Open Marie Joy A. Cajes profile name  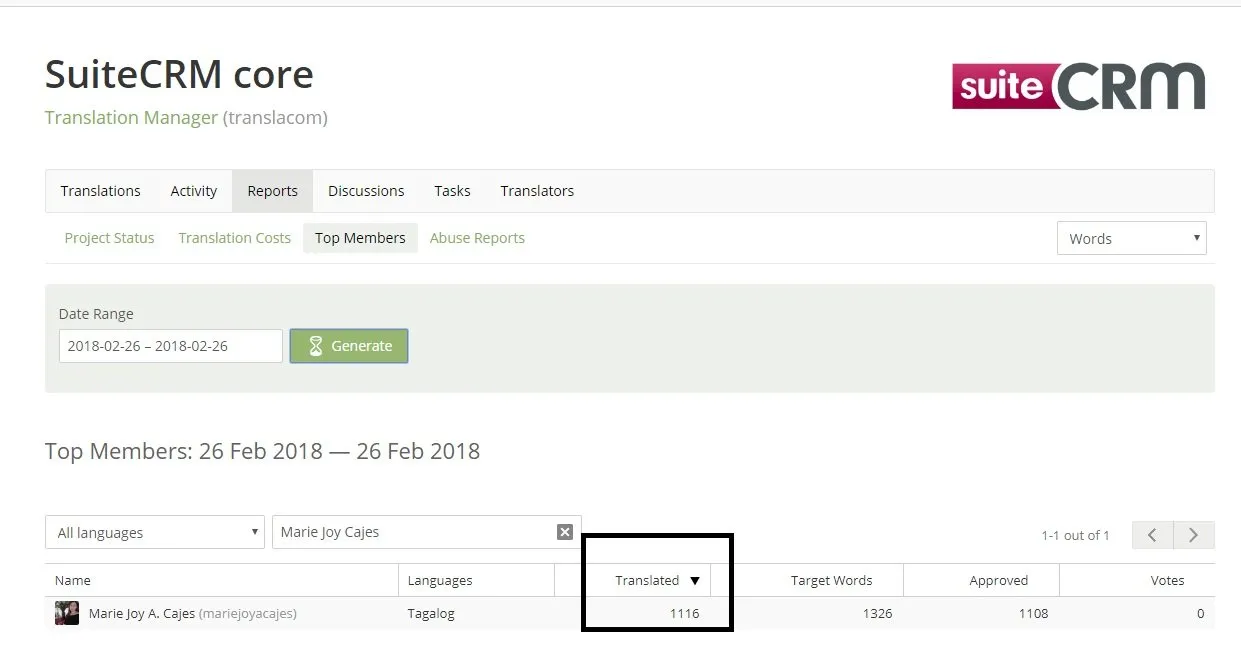click(x=142, y=613)
